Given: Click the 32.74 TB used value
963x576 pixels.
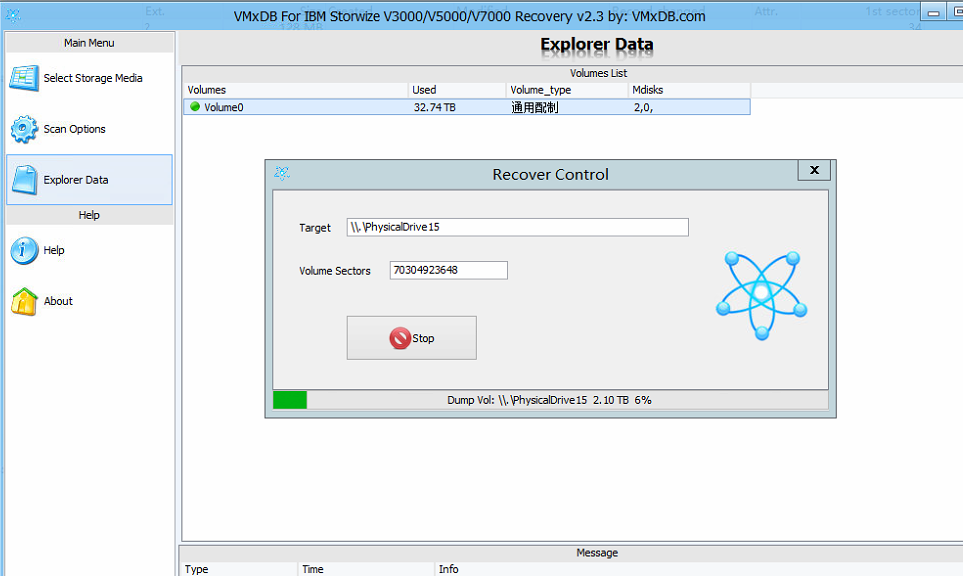Looking at the screenshot, I should click(x=435, y=107).
